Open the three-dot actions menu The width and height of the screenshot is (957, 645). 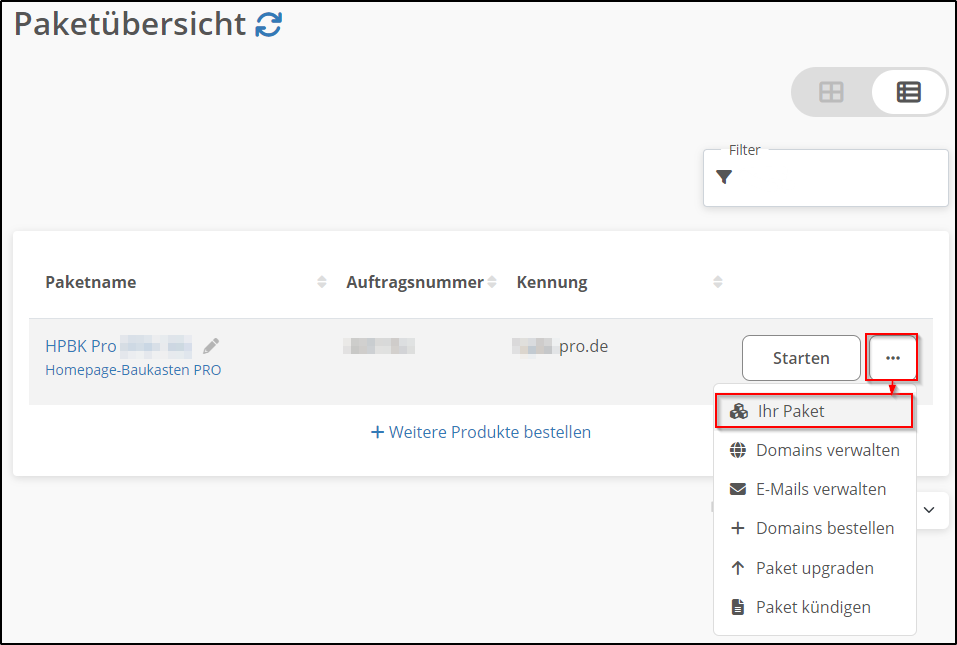tap(891, 357)
